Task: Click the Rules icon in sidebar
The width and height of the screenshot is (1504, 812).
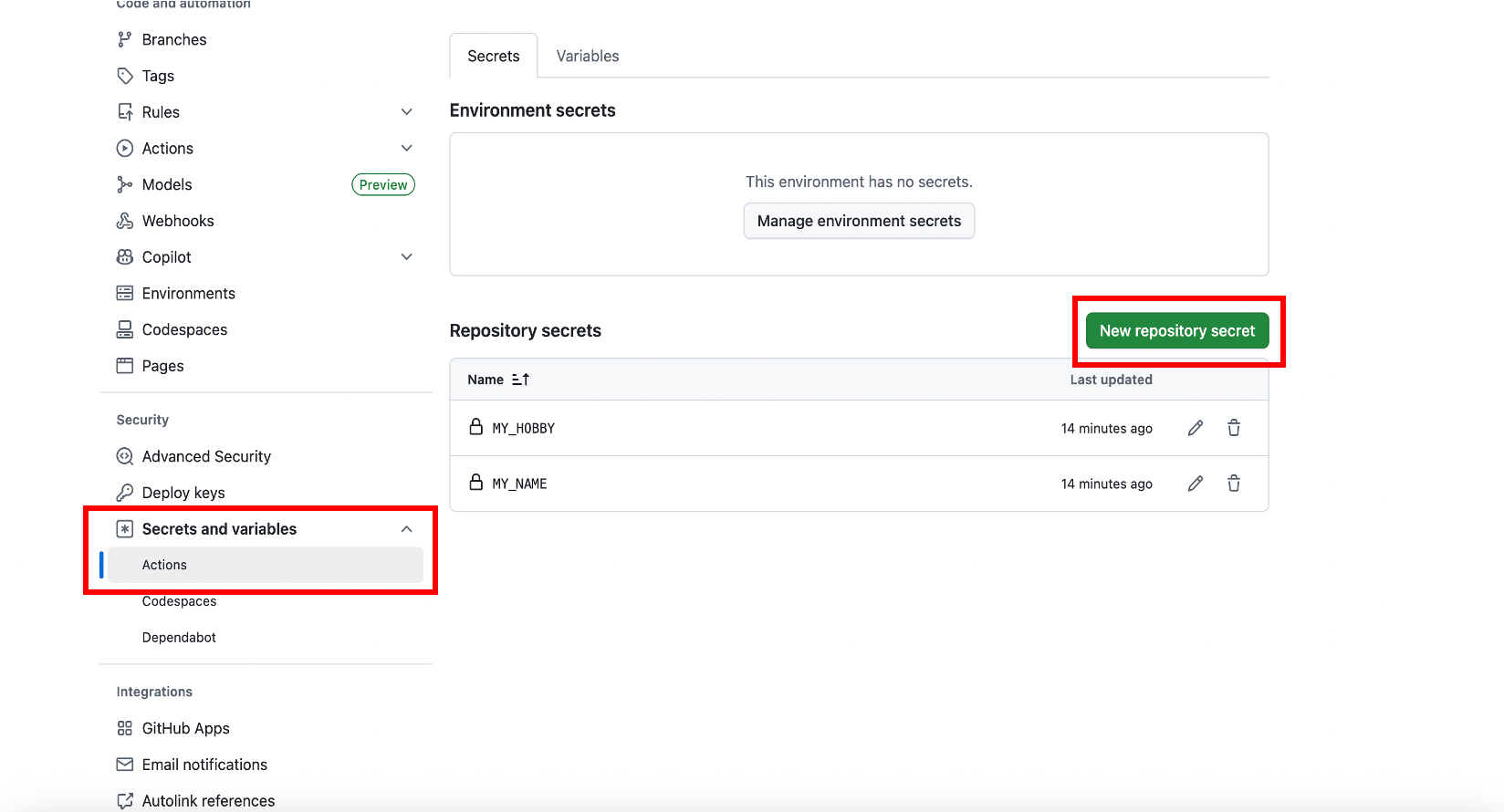Action: coord(125,112)
